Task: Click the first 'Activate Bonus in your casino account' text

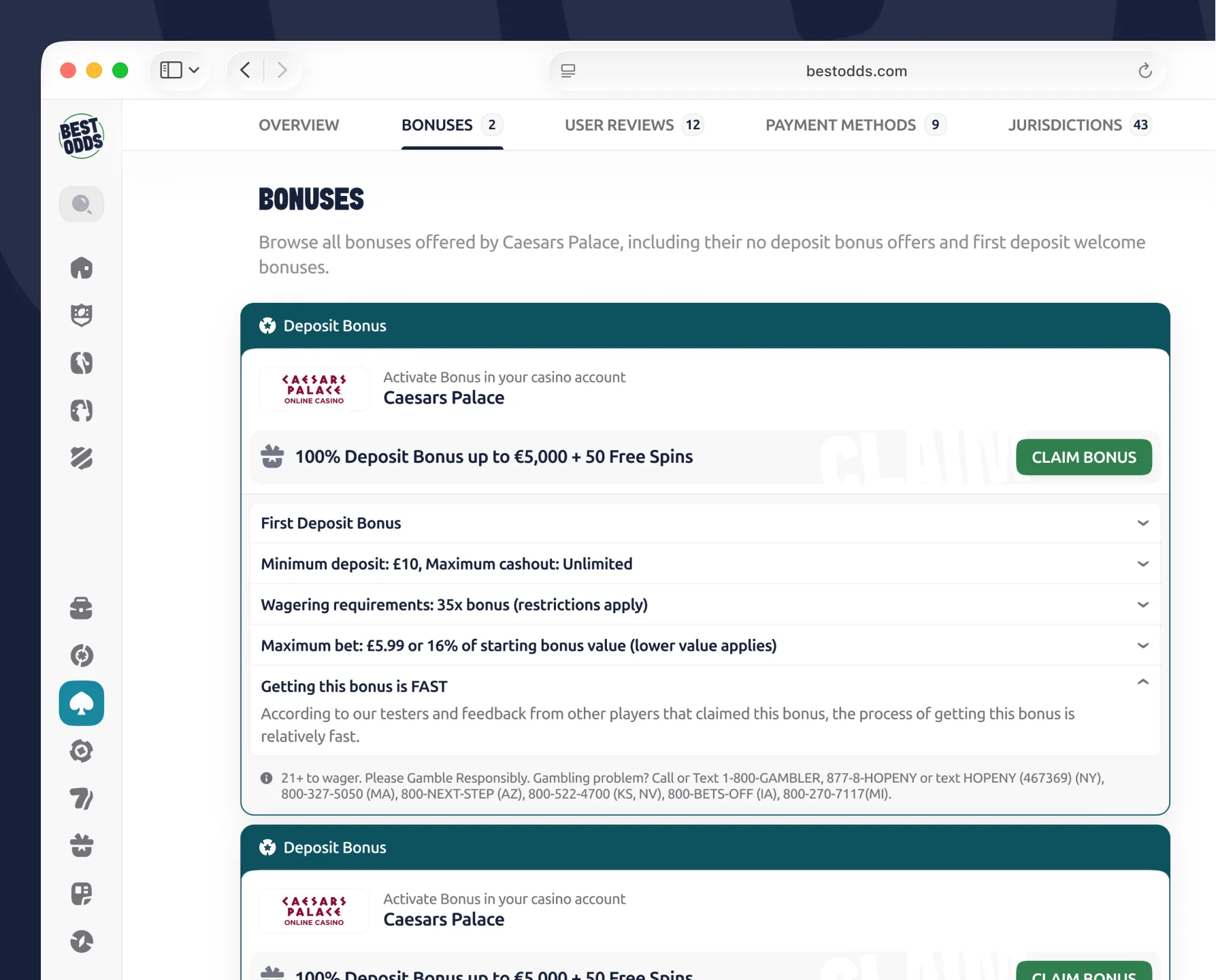Action: coord(504,377)
